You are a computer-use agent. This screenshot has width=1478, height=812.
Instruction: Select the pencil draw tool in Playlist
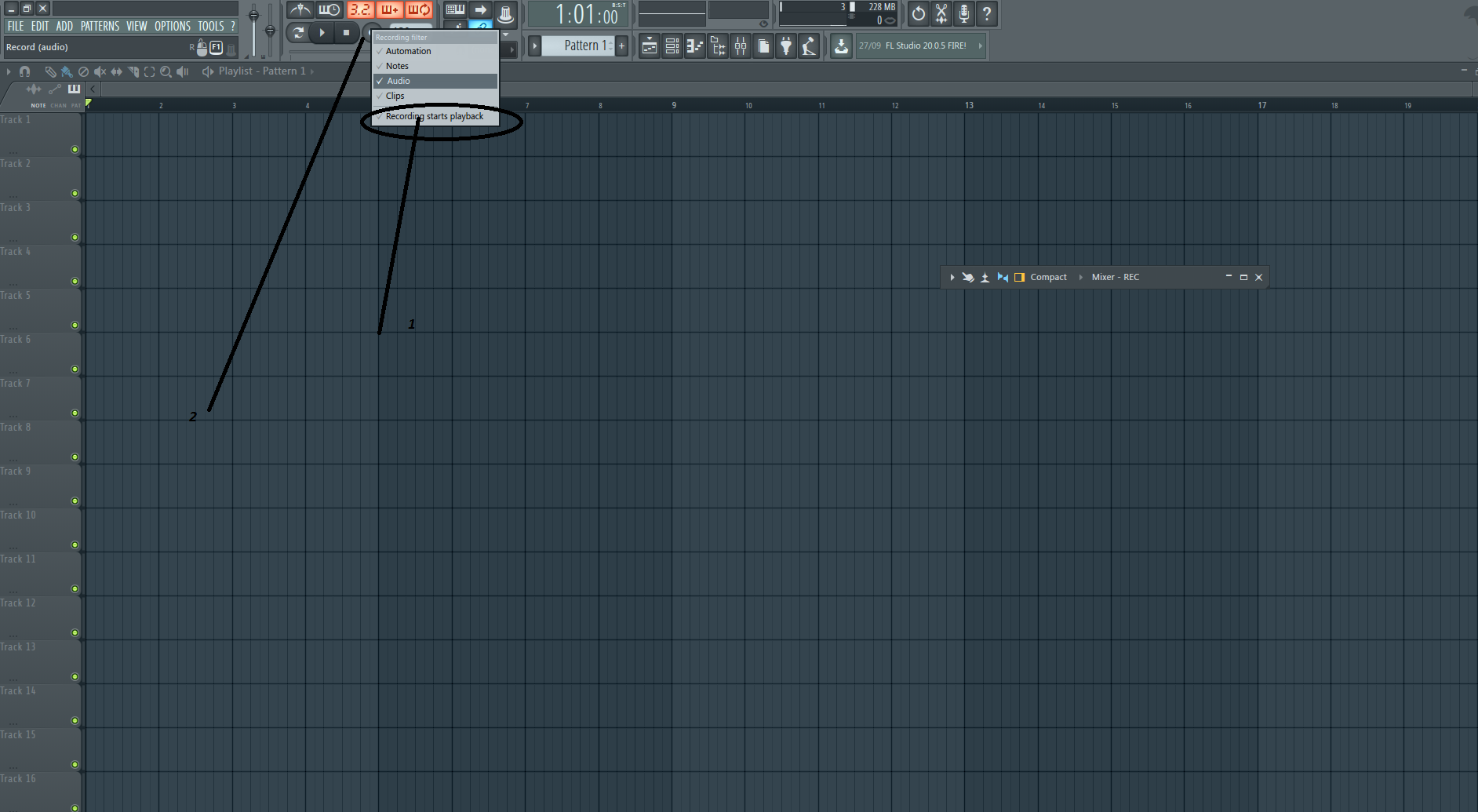coord(50,71)
